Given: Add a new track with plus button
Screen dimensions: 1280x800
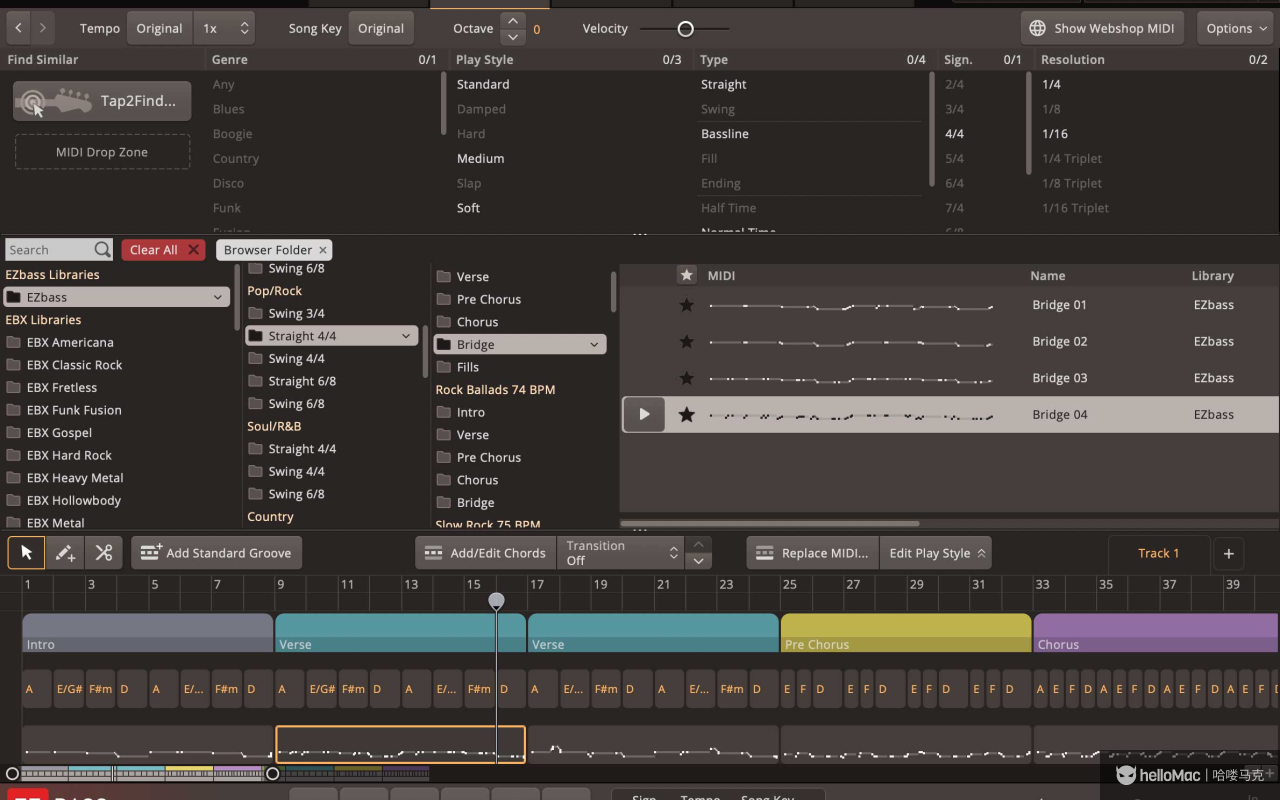Looking at the screenshot, I should coord(1229,553).
